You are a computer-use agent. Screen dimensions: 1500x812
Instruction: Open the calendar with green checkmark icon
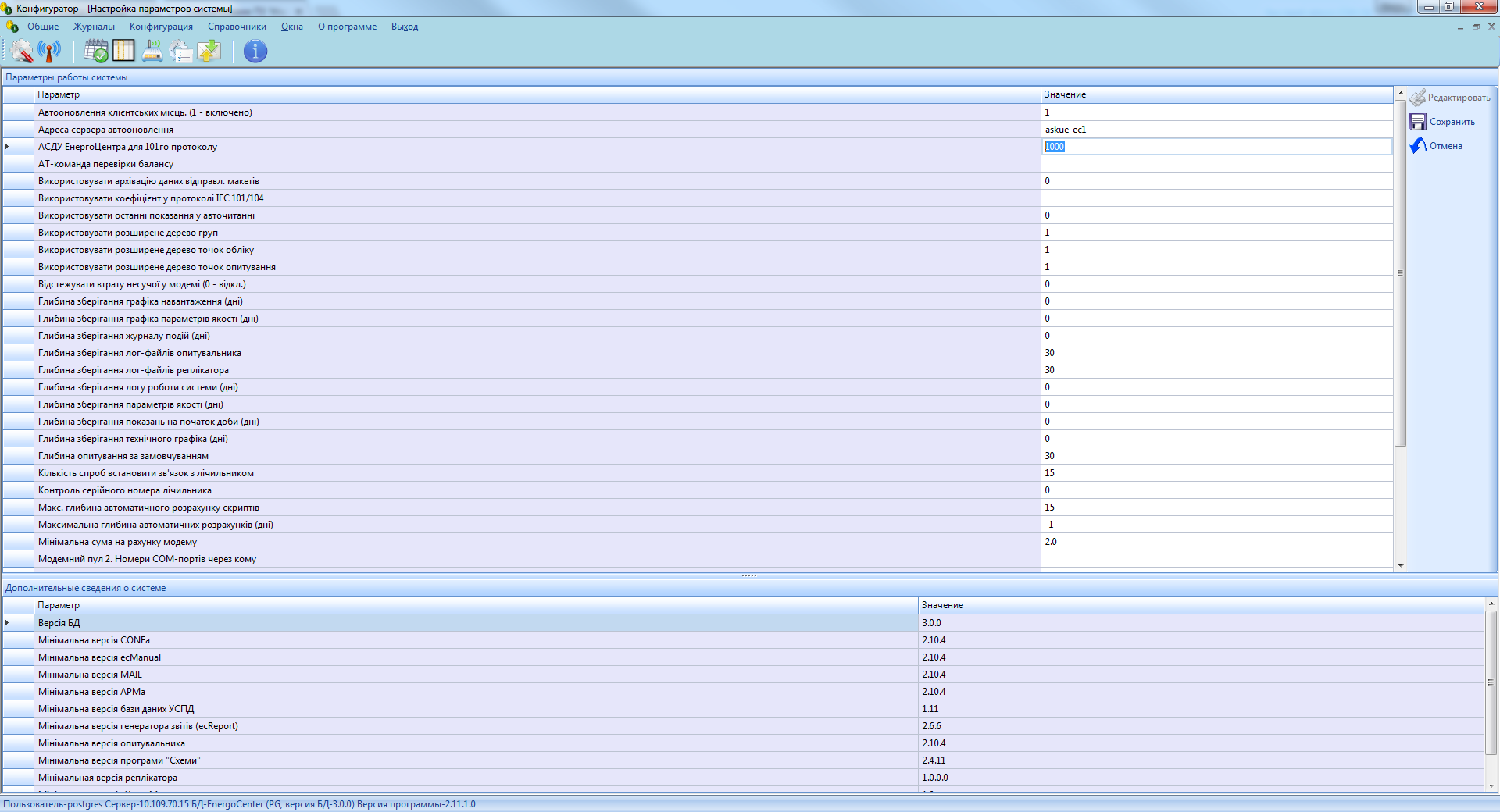(x=96, y=52)
